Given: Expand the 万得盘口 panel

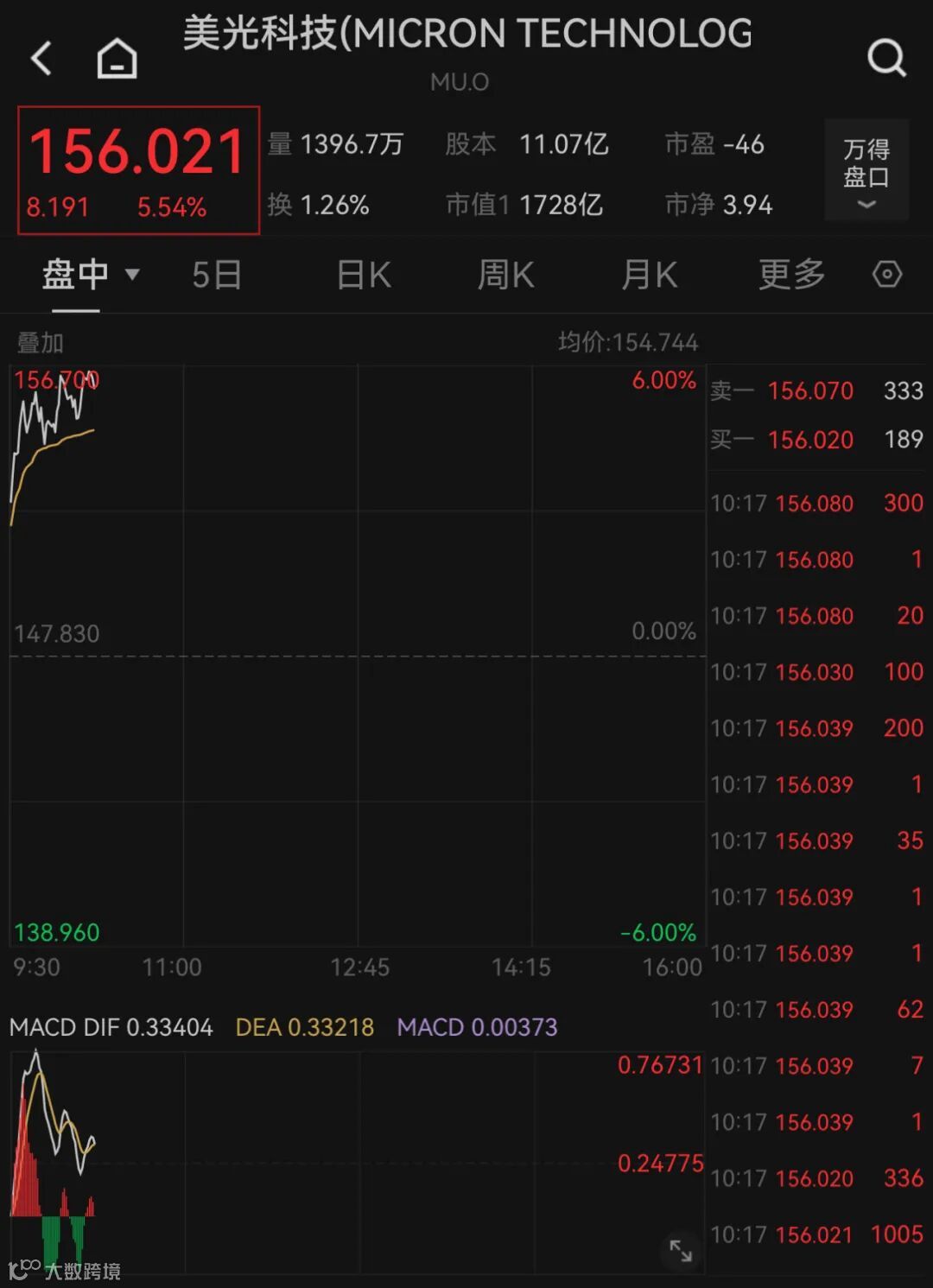Looking at the screenshot, I should point(866,170).
